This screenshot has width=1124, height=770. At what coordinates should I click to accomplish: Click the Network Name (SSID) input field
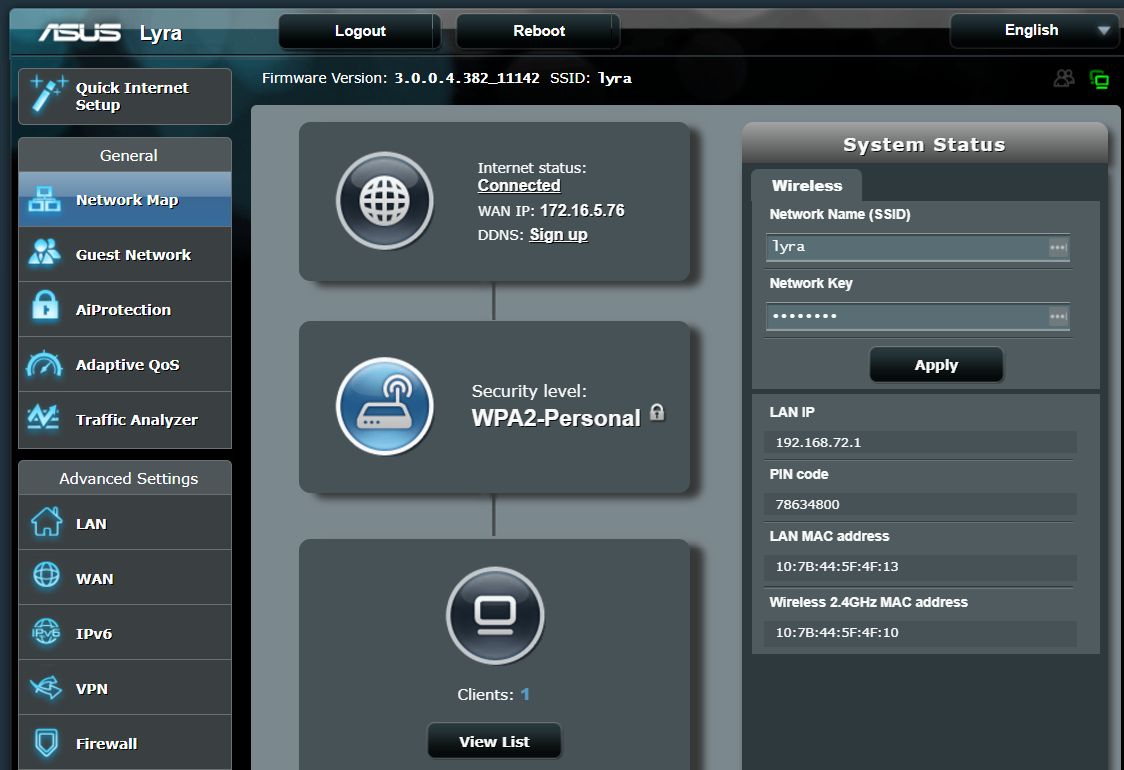click(918, 247)
